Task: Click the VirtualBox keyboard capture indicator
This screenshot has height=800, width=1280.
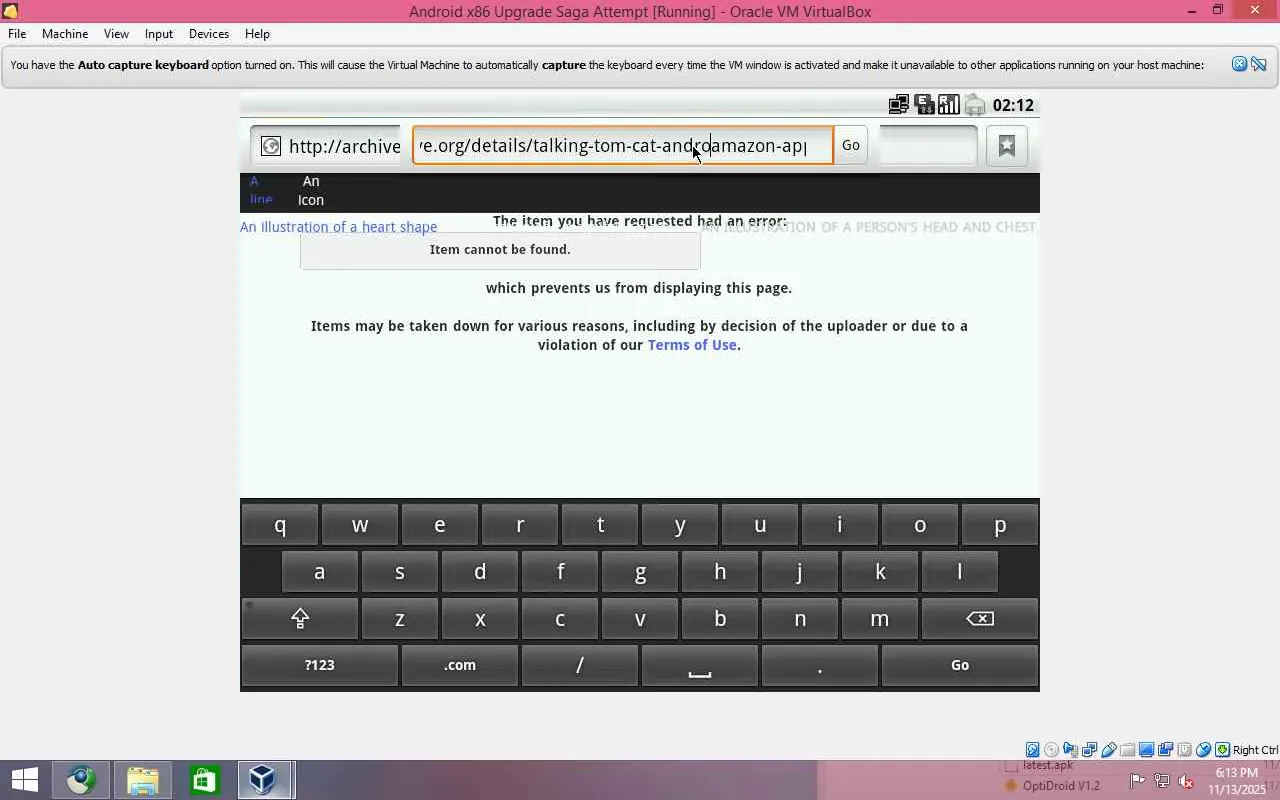Action: pyautogui.click(x=1222, y=750)
